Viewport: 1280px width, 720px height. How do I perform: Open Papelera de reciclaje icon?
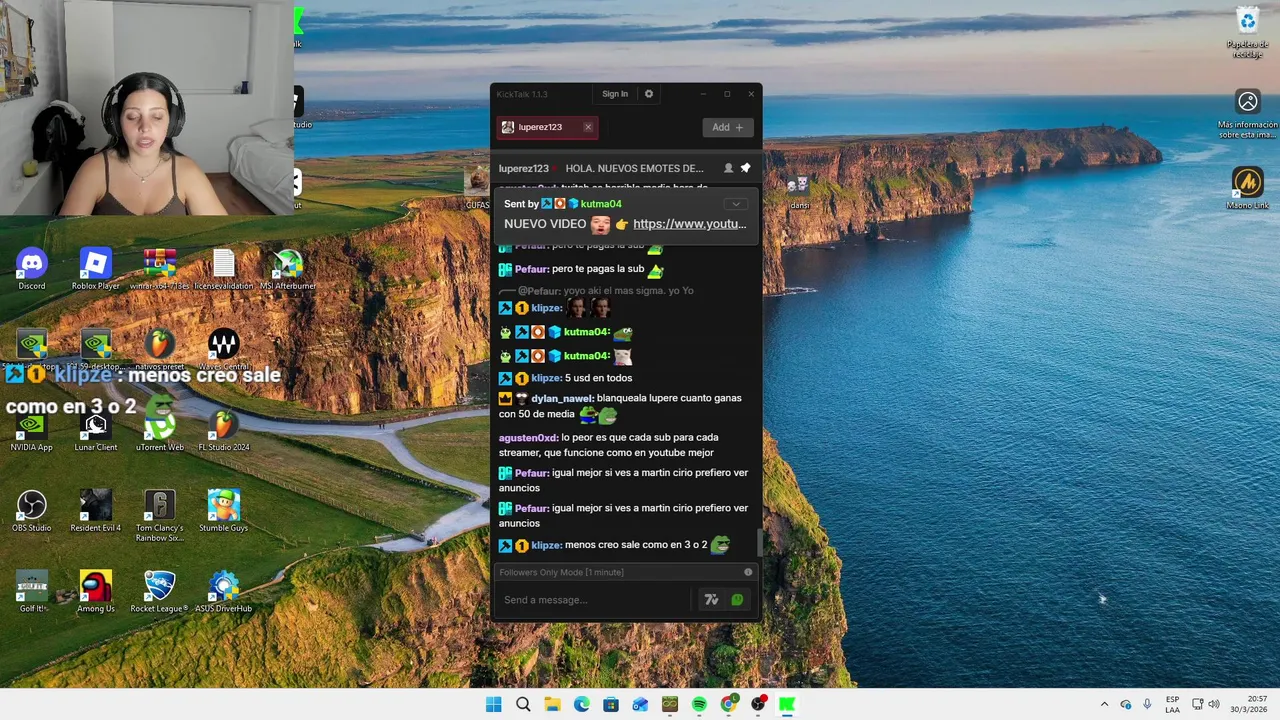tap(1248, 32)
